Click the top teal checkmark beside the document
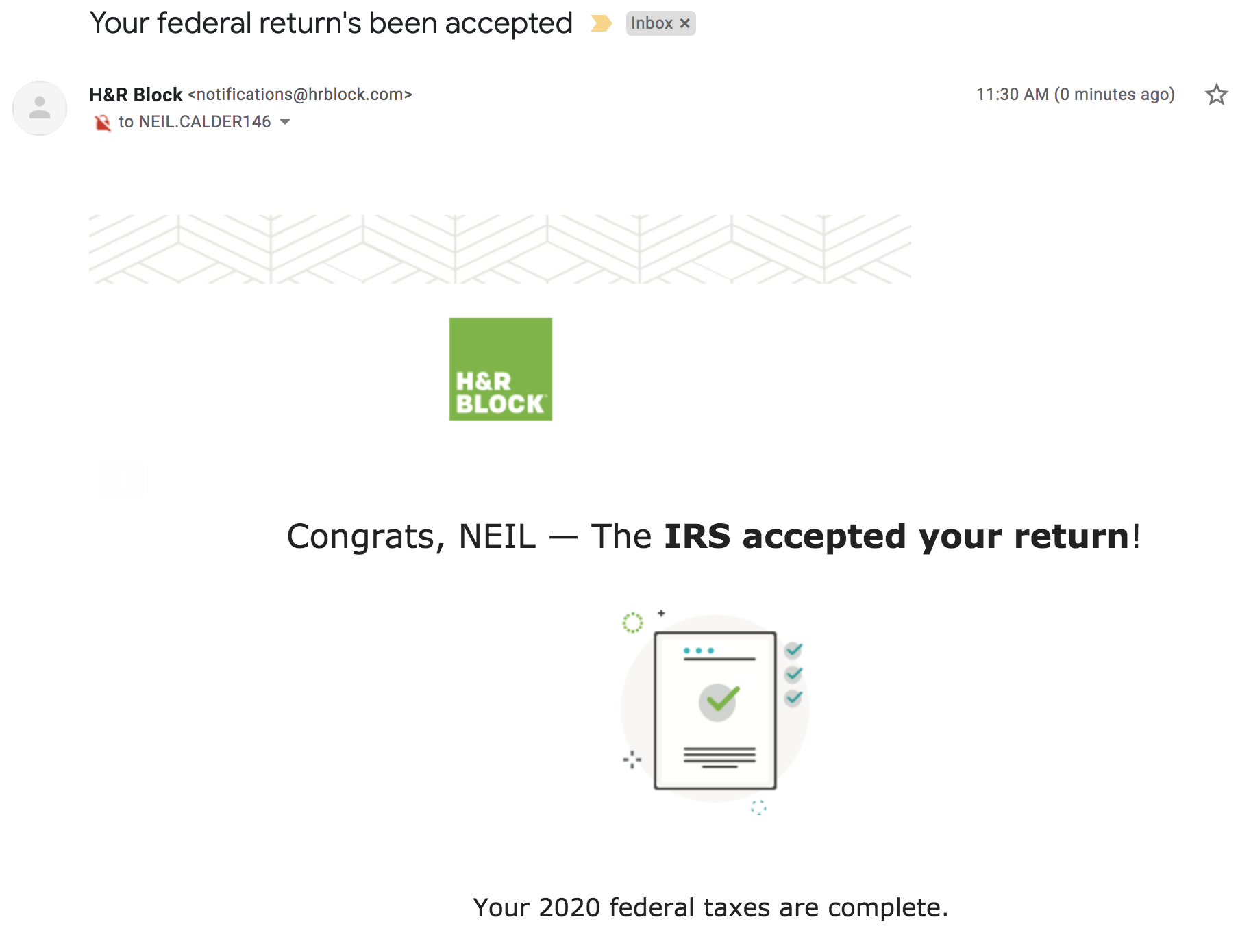 [793, 649]
